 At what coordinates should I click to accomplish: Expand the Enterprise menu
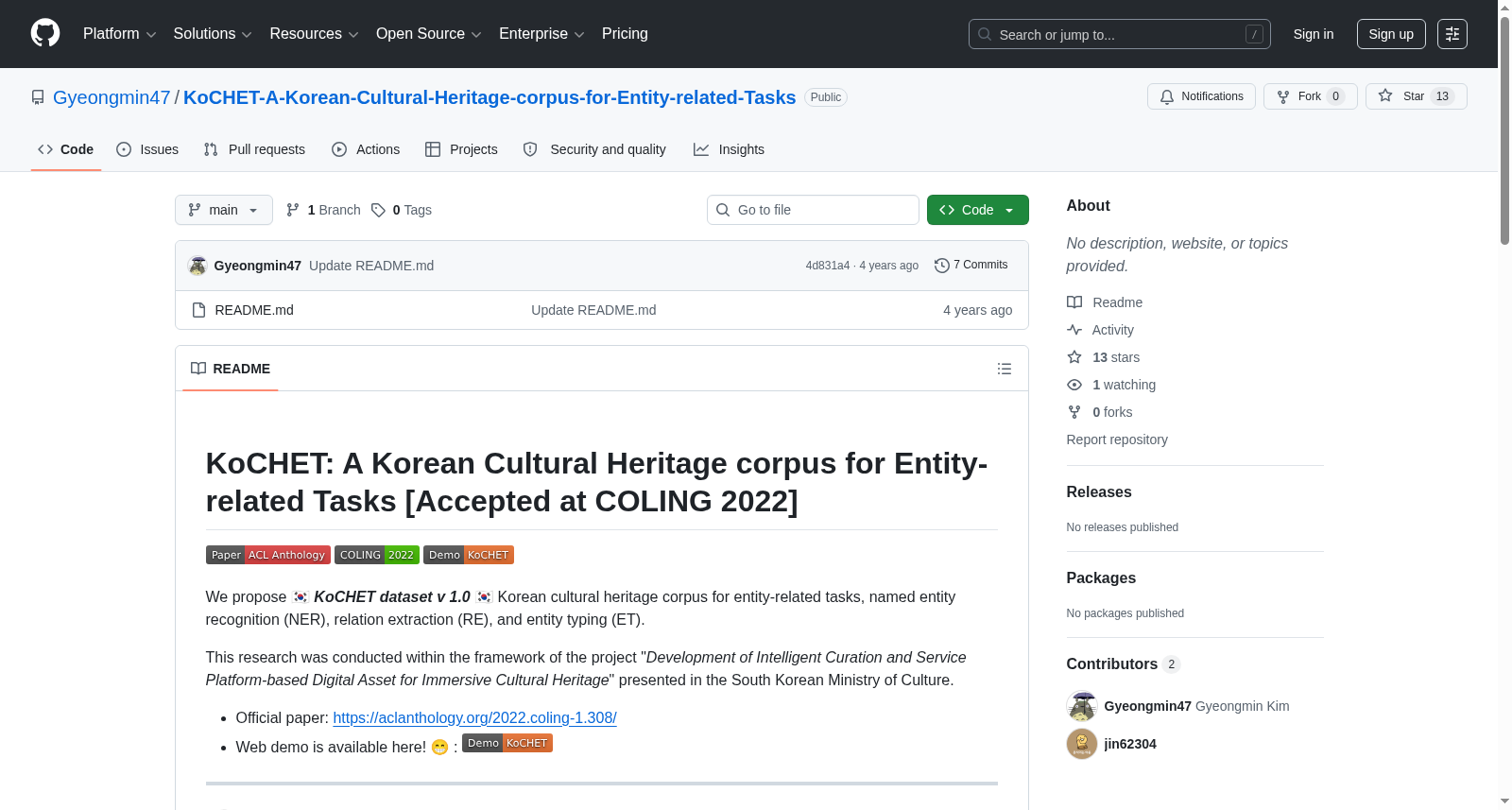click(541, 34)
